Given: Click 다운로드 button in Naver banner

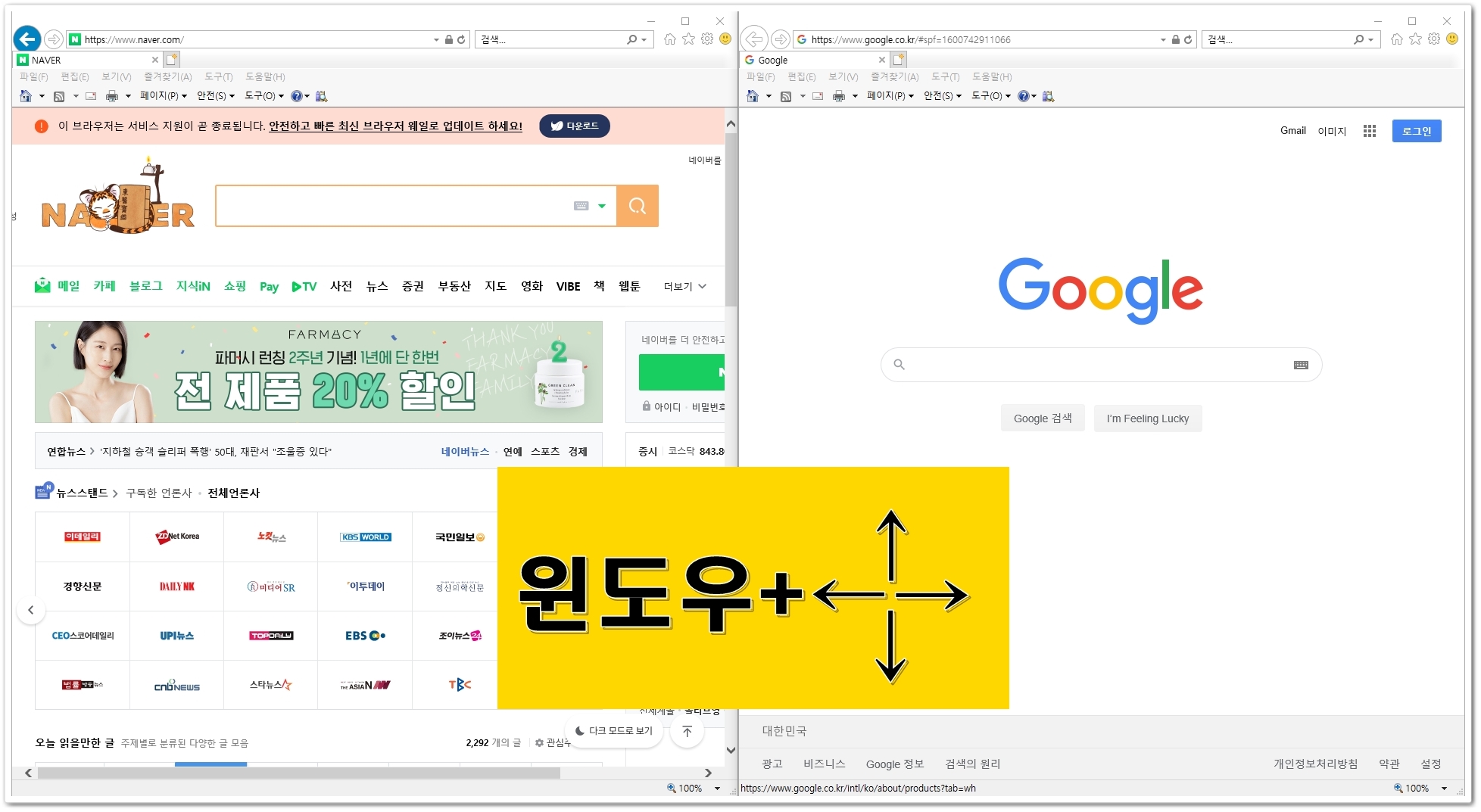Looking at the screenshot, I should point(575,126).
